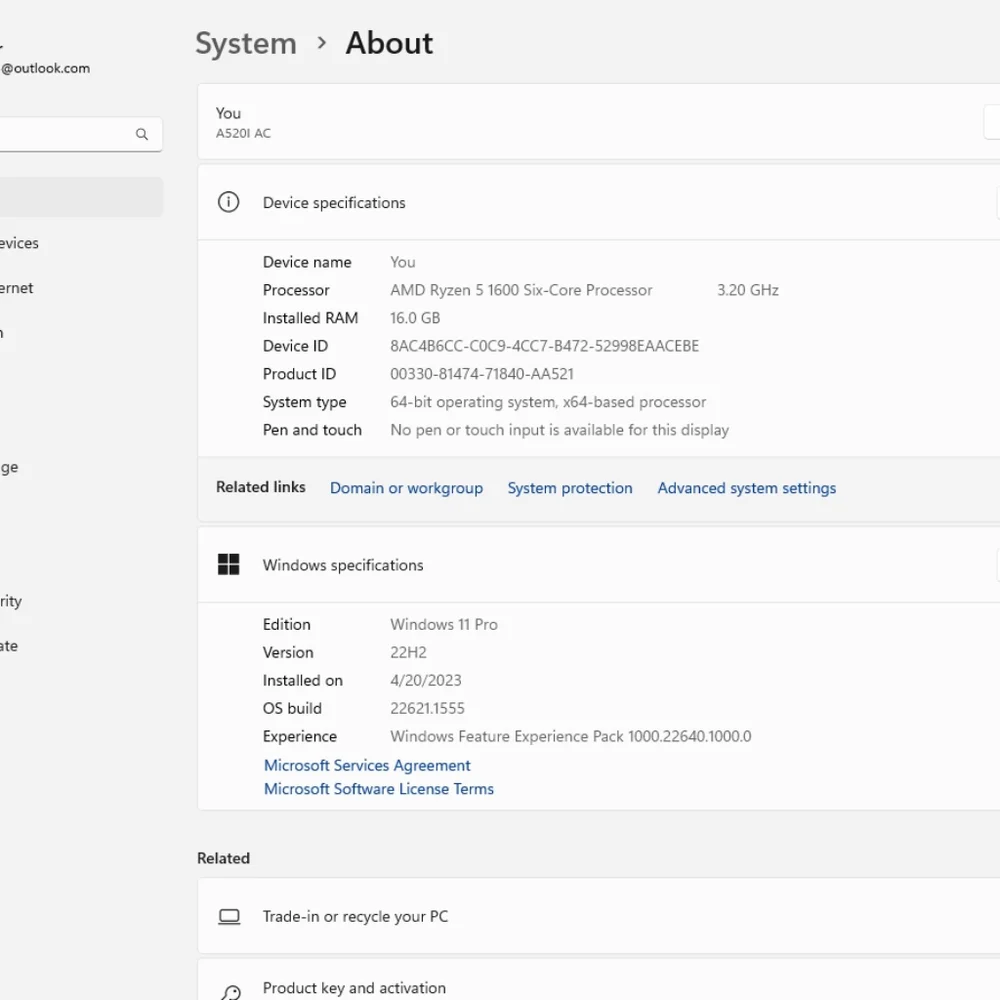Collapse the Device specifications section header
1000x1000 pixels.
pyautogui.click(x=599, y=202)
